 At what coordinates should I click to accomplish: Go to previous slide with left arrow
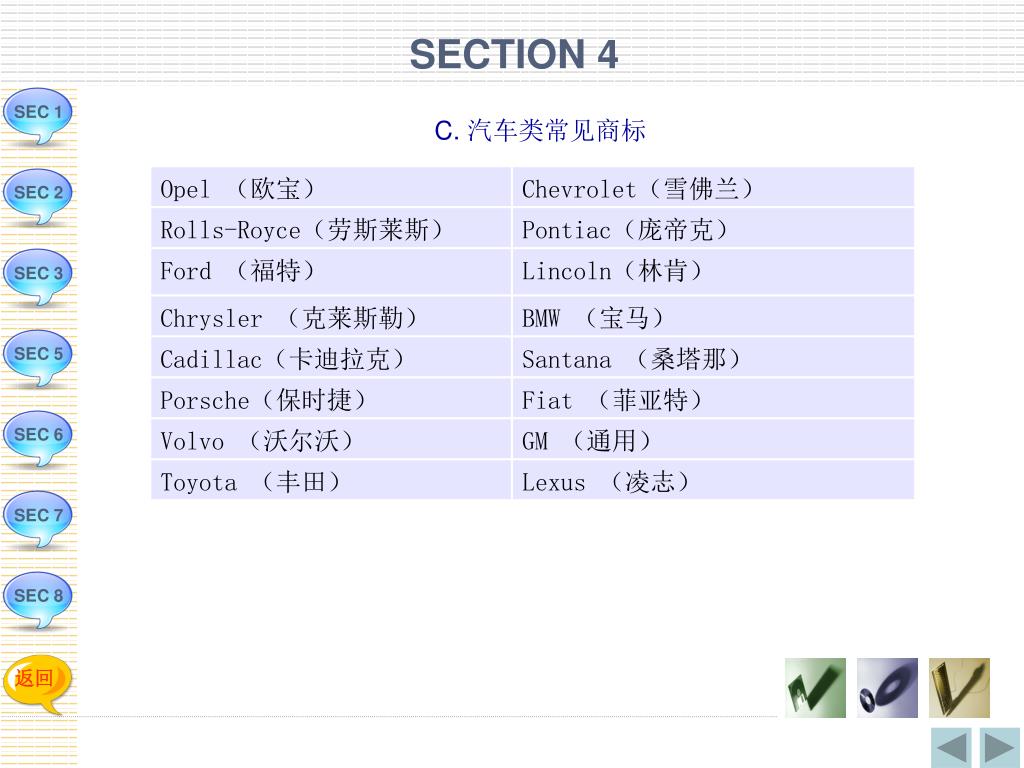coord(951,748)
